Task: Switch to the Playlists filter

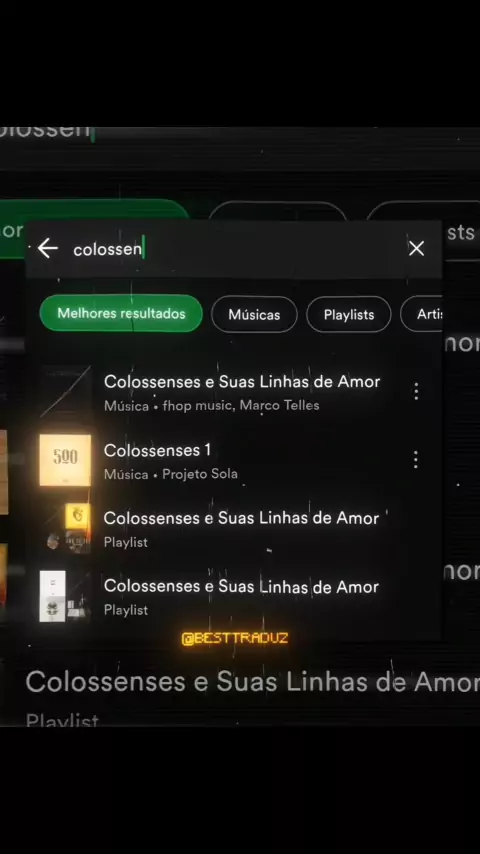Action: (349, 314)
